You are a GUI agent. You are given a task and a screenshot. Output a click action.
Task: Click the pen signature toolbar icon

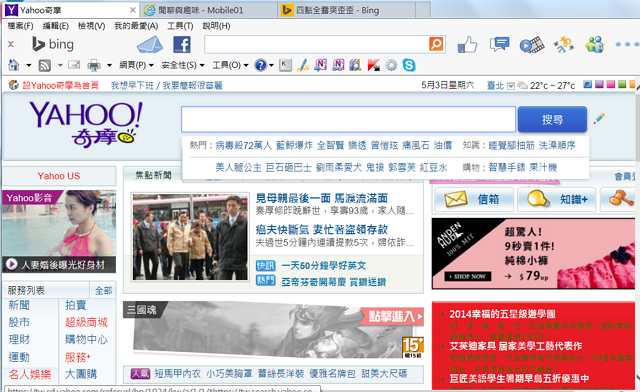pyautogui.click(x=303, y=65)
